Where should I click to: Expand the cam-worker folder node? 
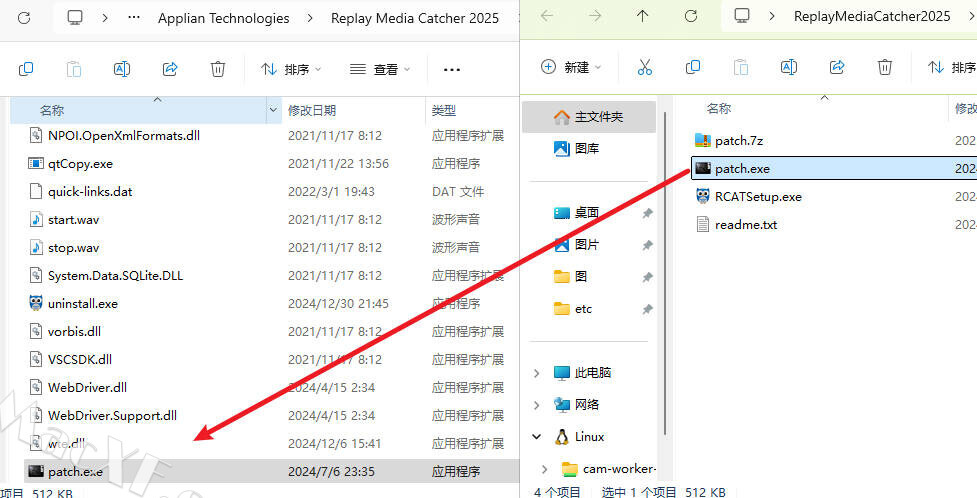click(x=545, y=469)
